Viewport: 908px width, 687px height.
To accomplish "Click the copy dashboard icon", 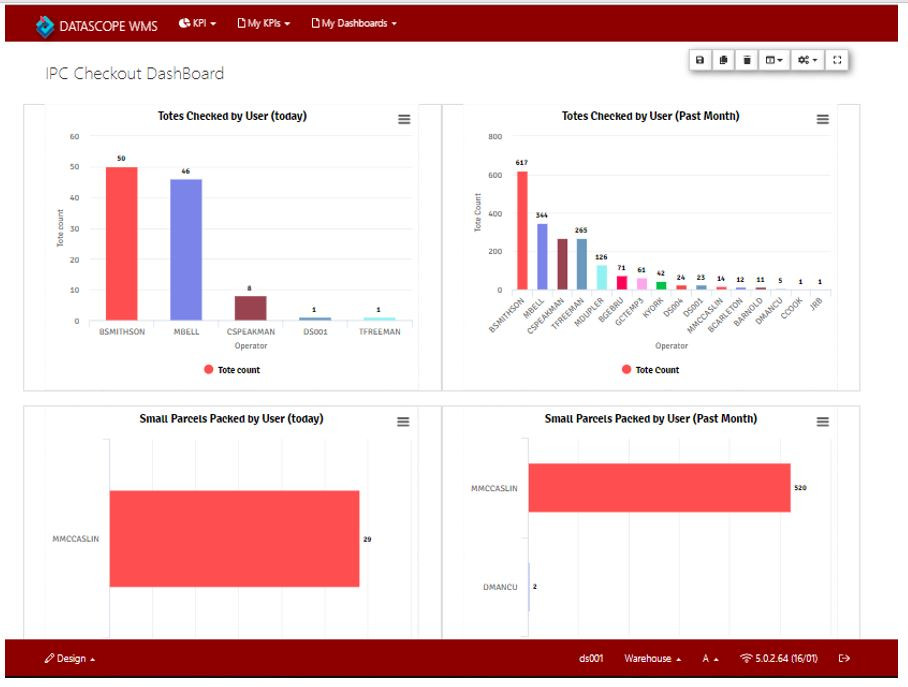I will tap(723, 61).
